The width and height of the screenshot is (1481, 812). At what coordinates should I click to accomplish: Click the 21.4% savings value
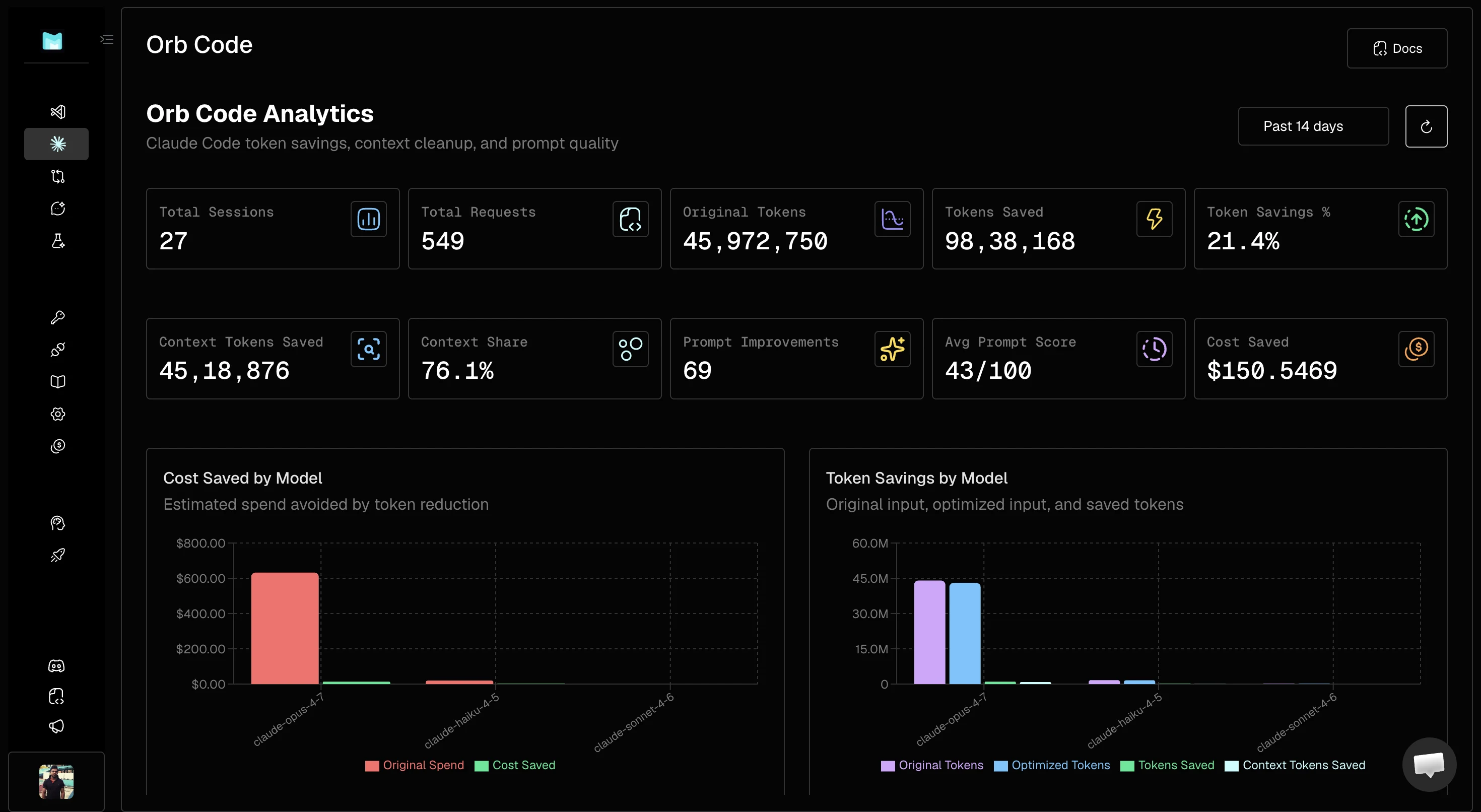pos(1243,241)
